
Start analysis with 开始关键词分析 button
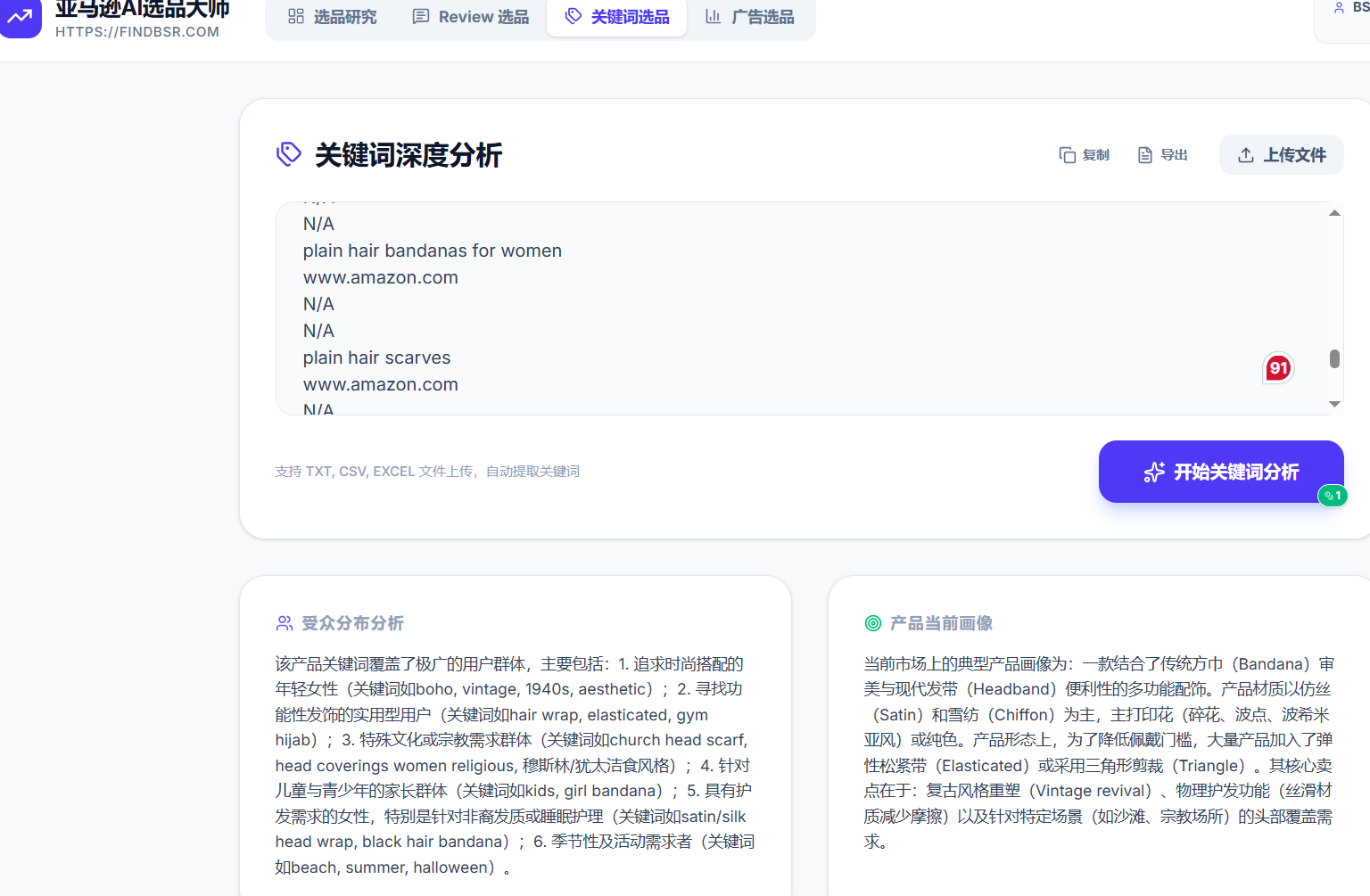[1220, 472]
